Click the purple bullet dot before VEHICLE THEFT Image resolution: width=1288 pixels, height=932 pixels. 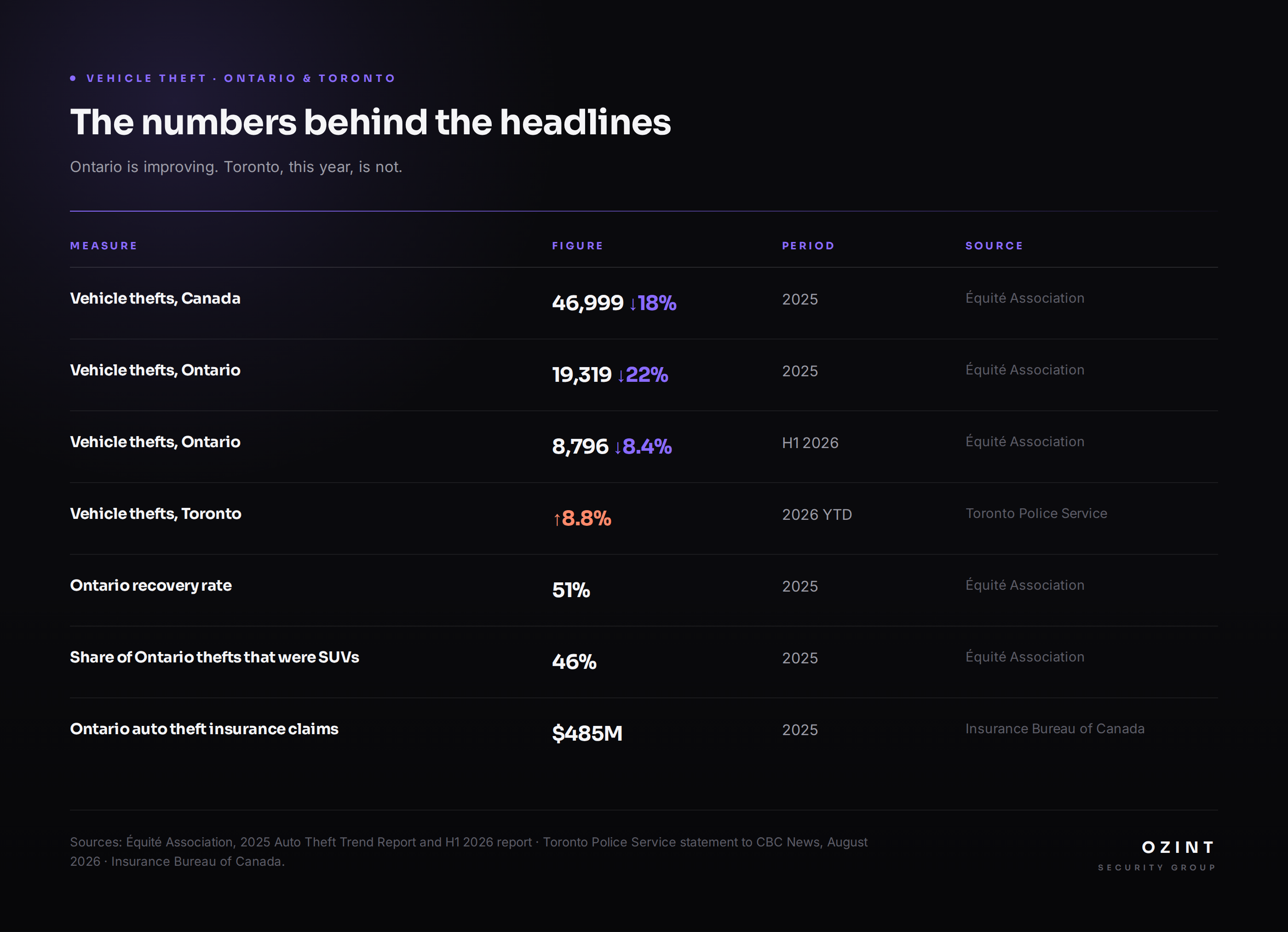(73, 78)
